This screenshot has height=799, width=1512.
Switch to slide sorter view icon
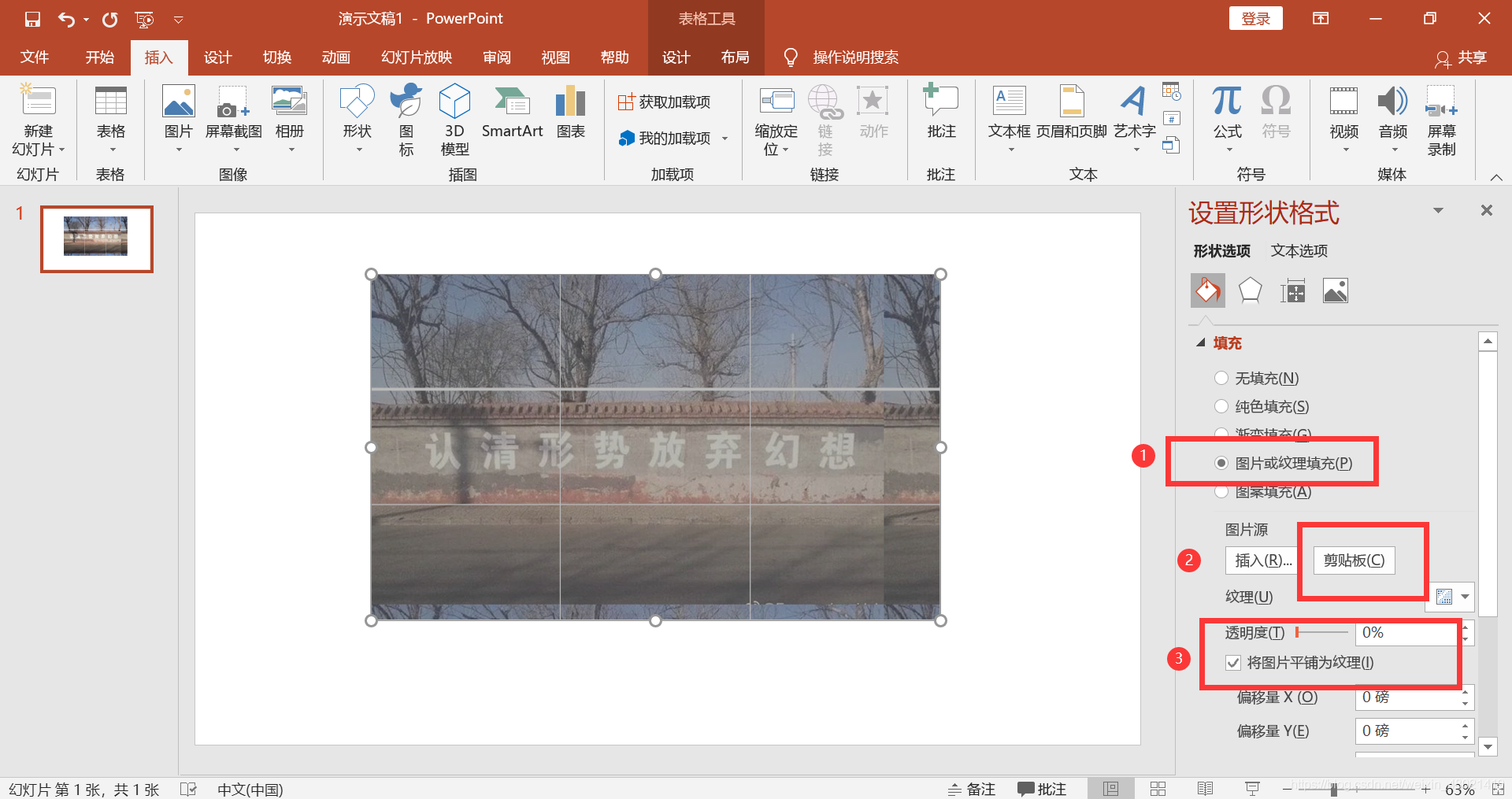(1158, 789)
